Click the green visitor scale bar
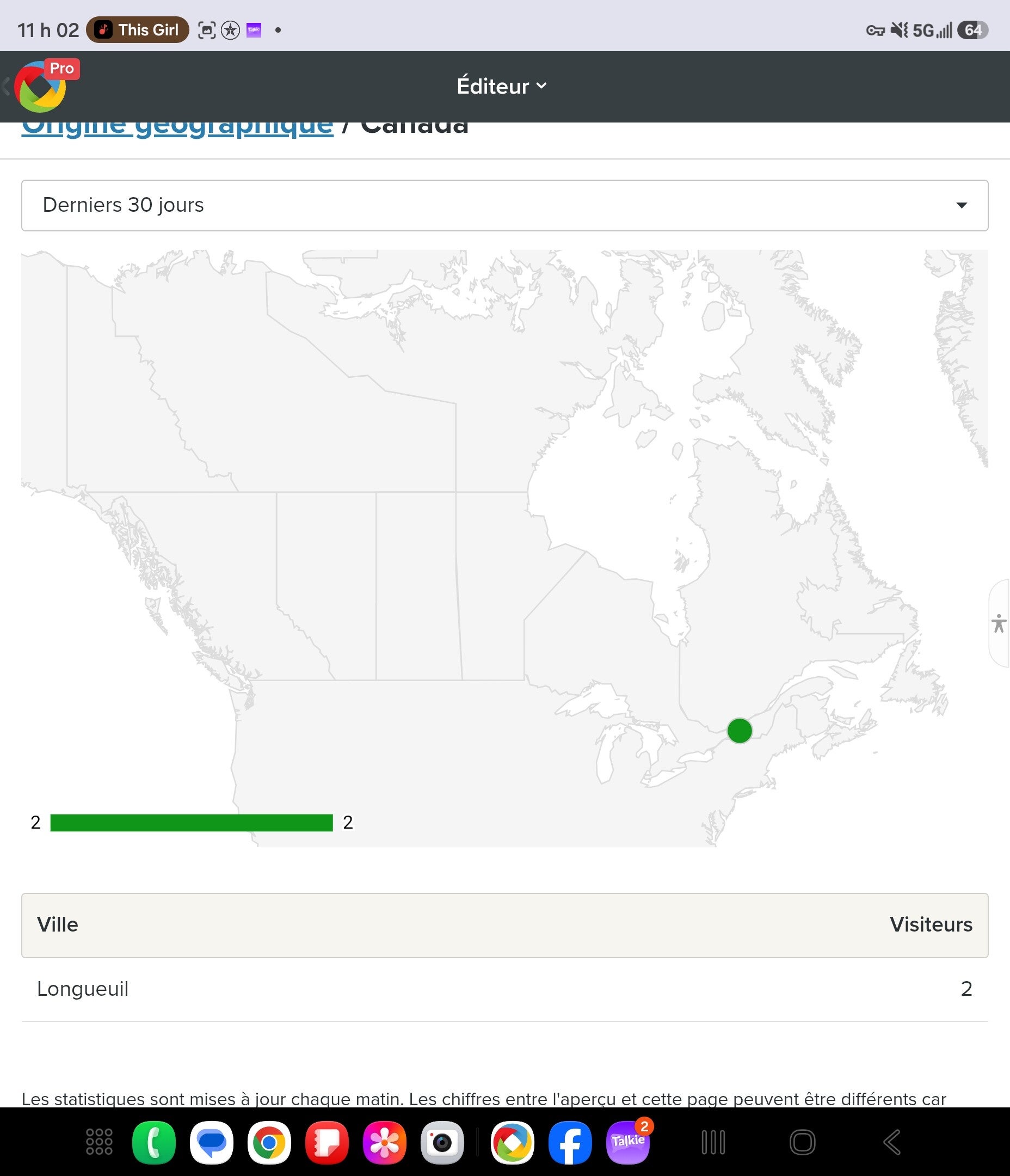The width and height of the screenshot is (1010, 1176). [192, 823]
